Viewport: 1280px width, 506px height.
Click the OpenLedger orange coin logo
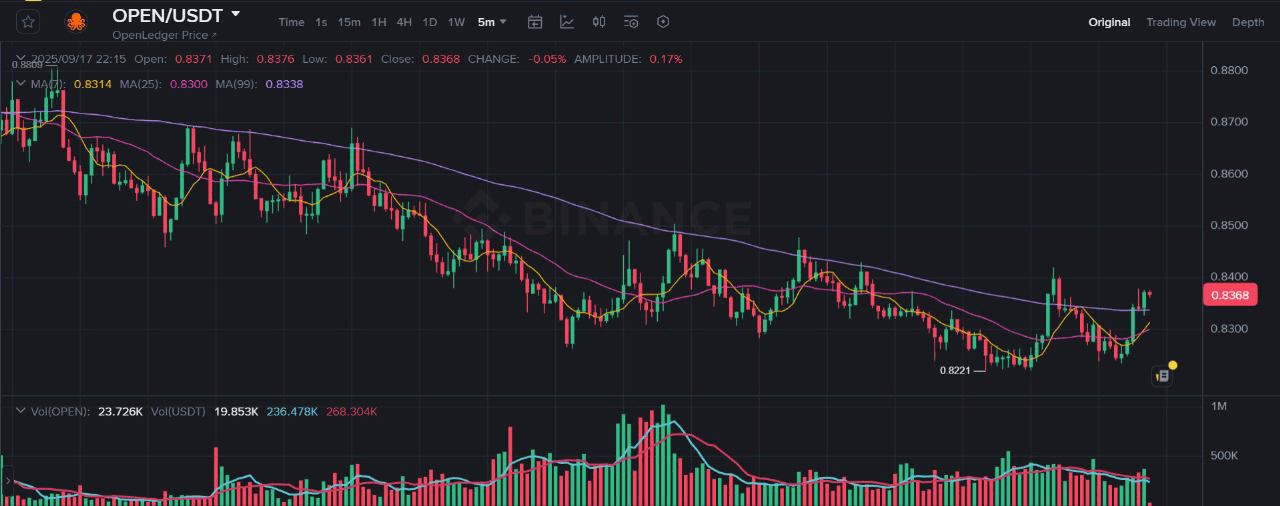[x=75, y=21]
